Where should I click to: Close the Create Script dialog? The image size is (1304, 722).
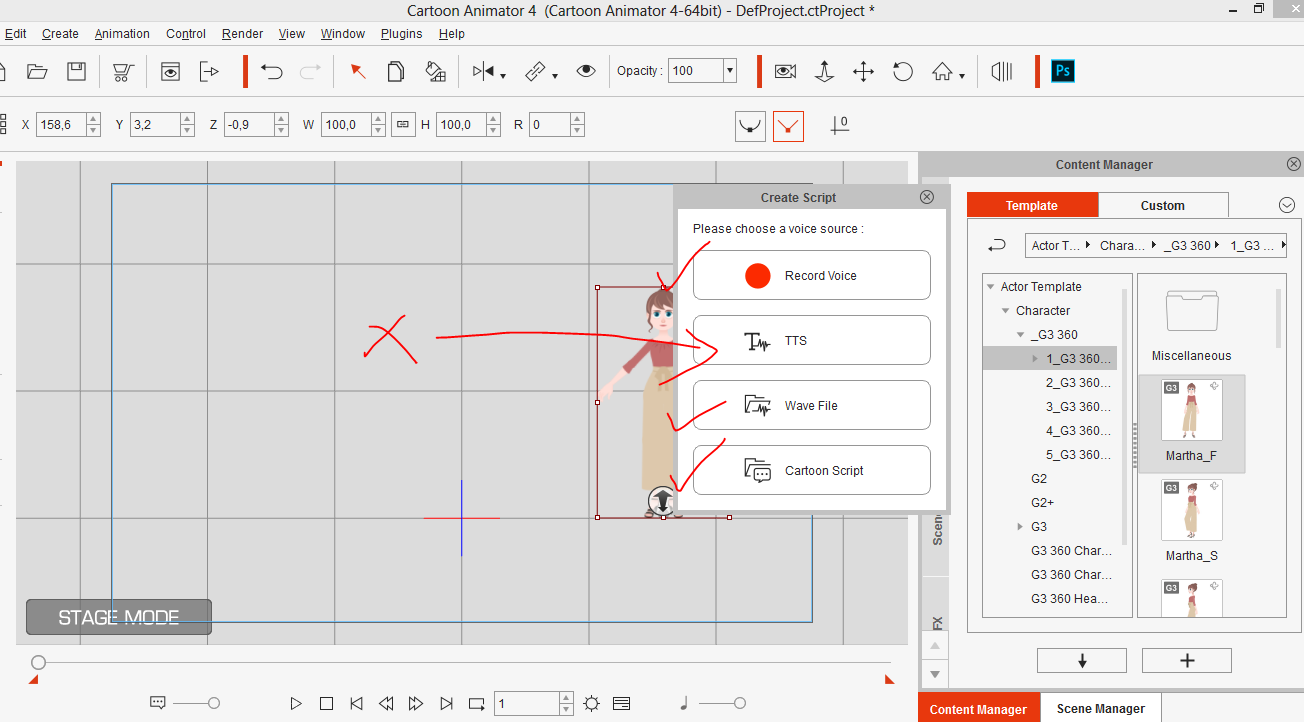tap(927, 197)
